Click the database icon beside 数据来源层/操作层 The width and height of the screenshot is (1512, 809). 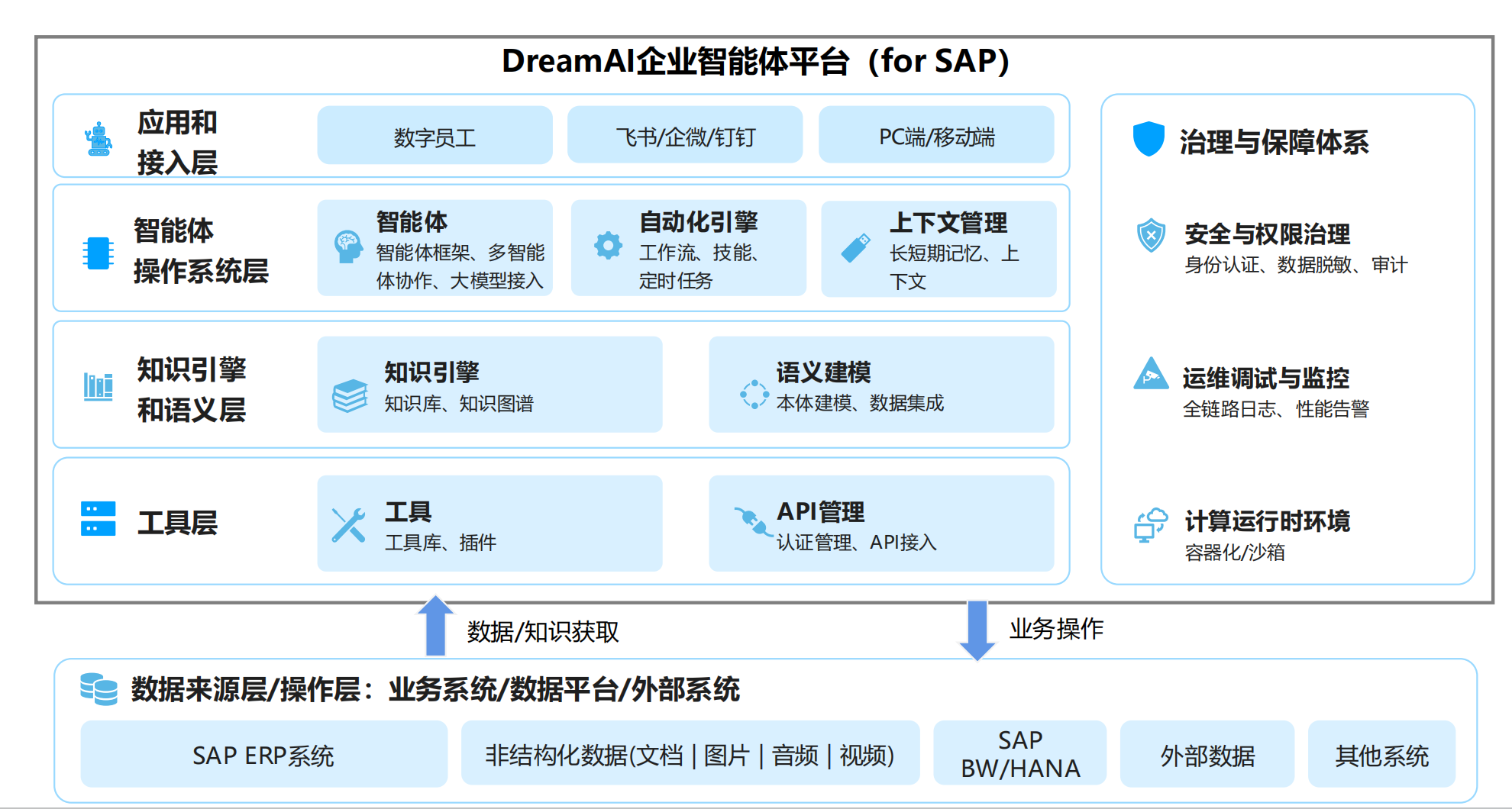click(x=99, y=689)
